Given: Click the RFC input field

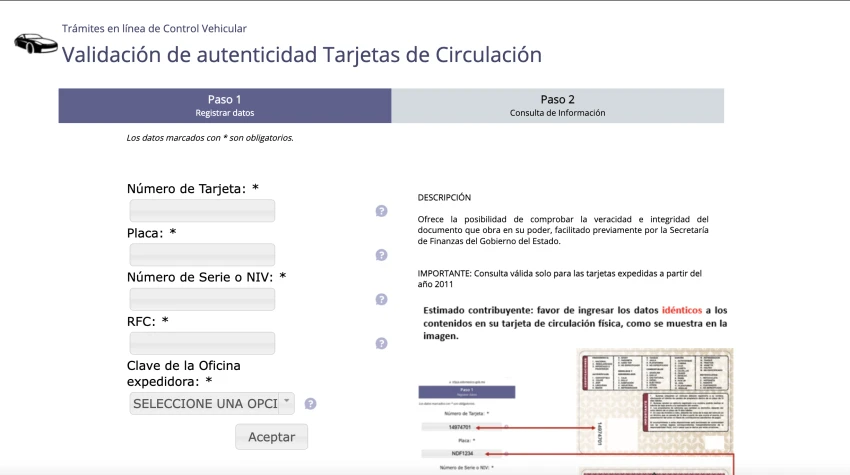Looking at the screenshot, I should 202,343.
